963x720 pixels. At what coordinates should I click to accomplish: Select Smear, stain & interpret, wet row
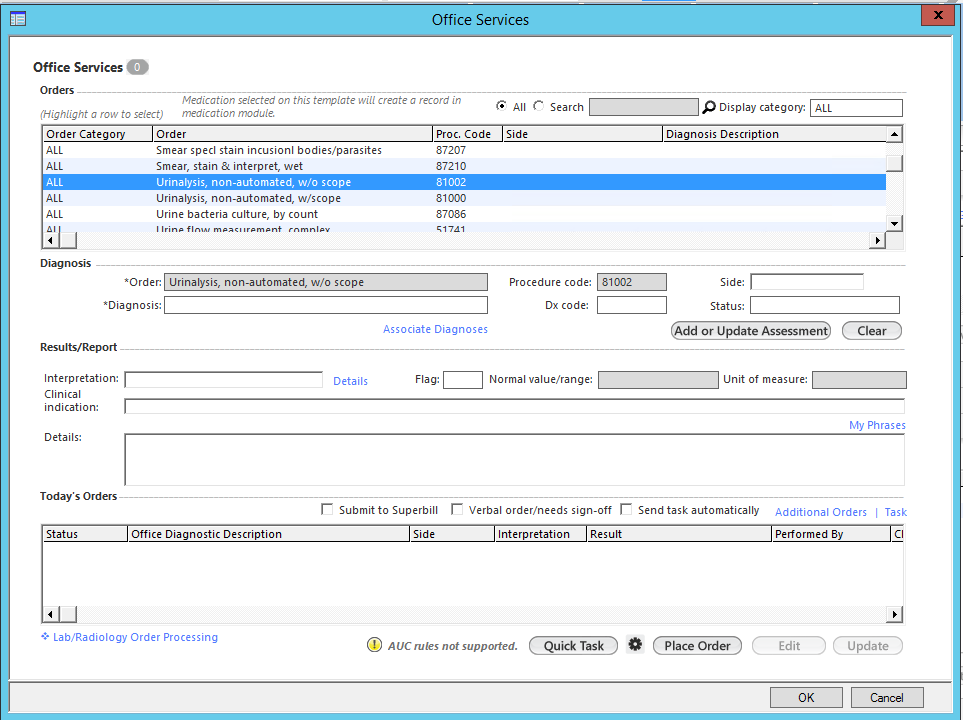pos(464,166)
